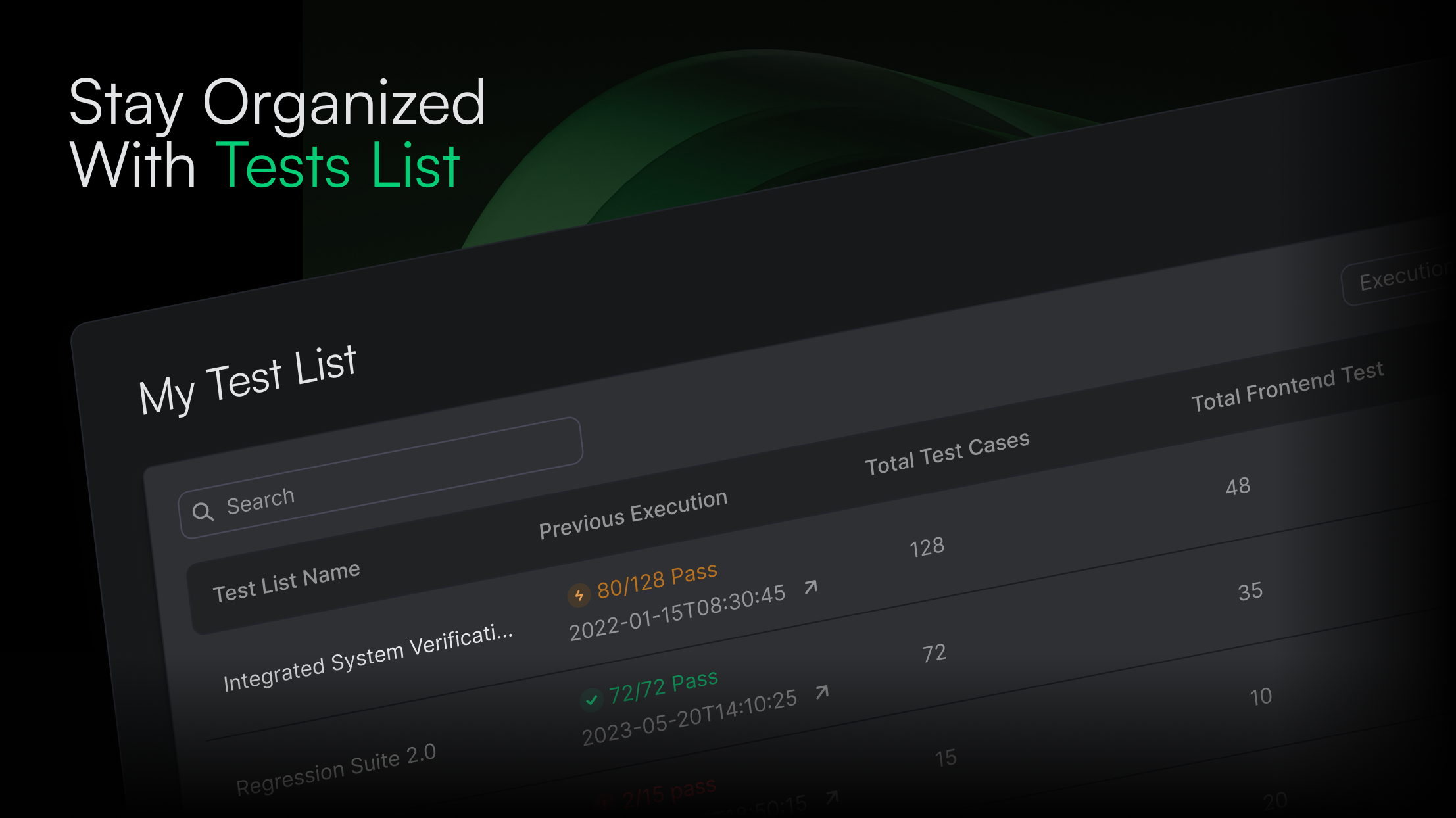Click the orange lightning status icon
The image size is (1456, 818).
[x=578, y=596]
